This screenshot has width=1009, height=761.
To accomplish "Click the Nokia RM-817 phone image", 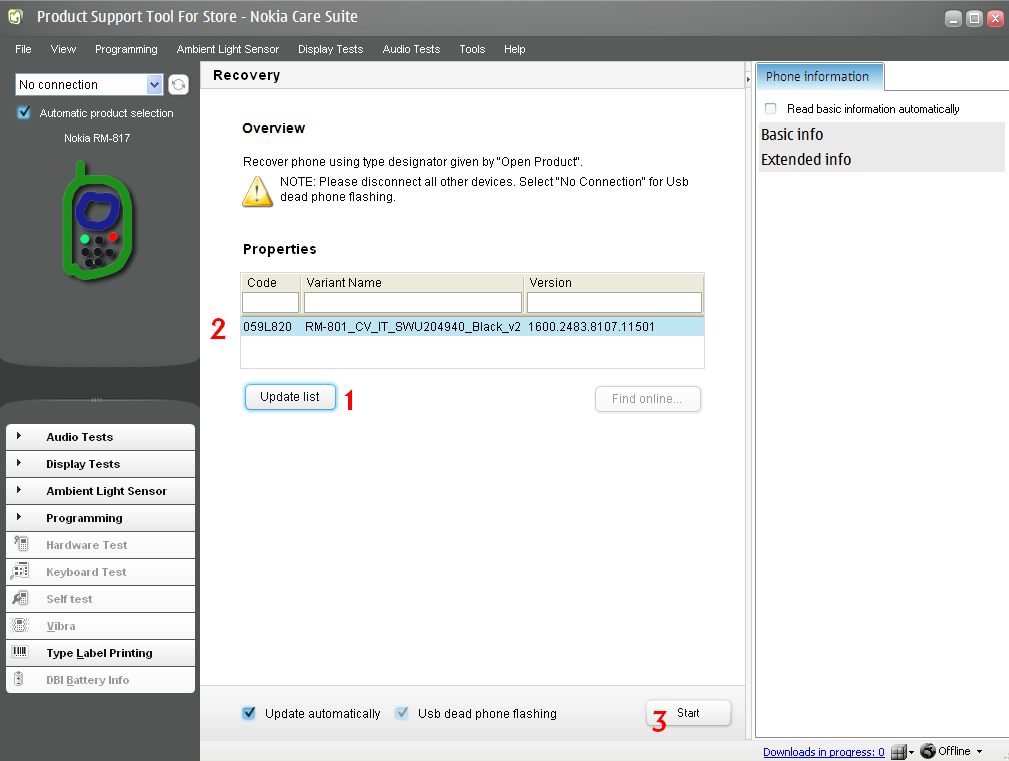I will point(97,221).
